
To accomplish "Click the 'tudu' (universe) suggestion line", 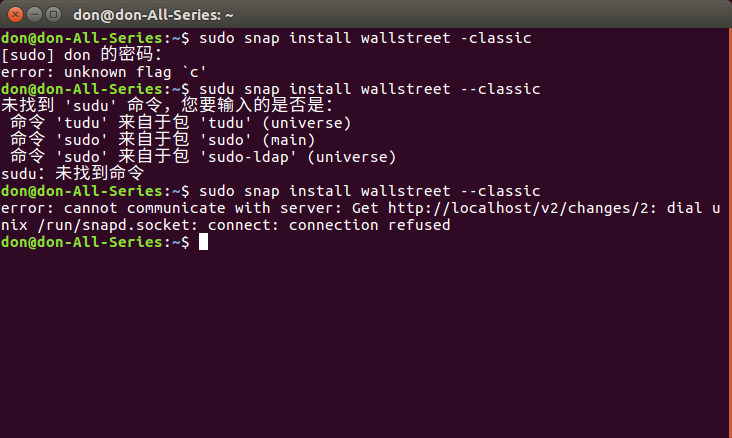I will [x=180, y=123].
